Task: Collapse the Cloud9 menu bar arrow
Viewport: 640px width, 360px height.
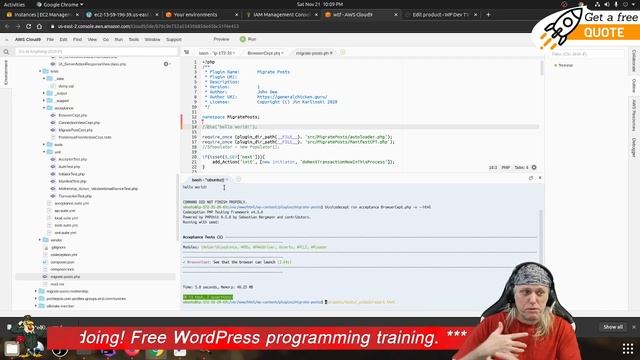Action: tap(7, 40)
